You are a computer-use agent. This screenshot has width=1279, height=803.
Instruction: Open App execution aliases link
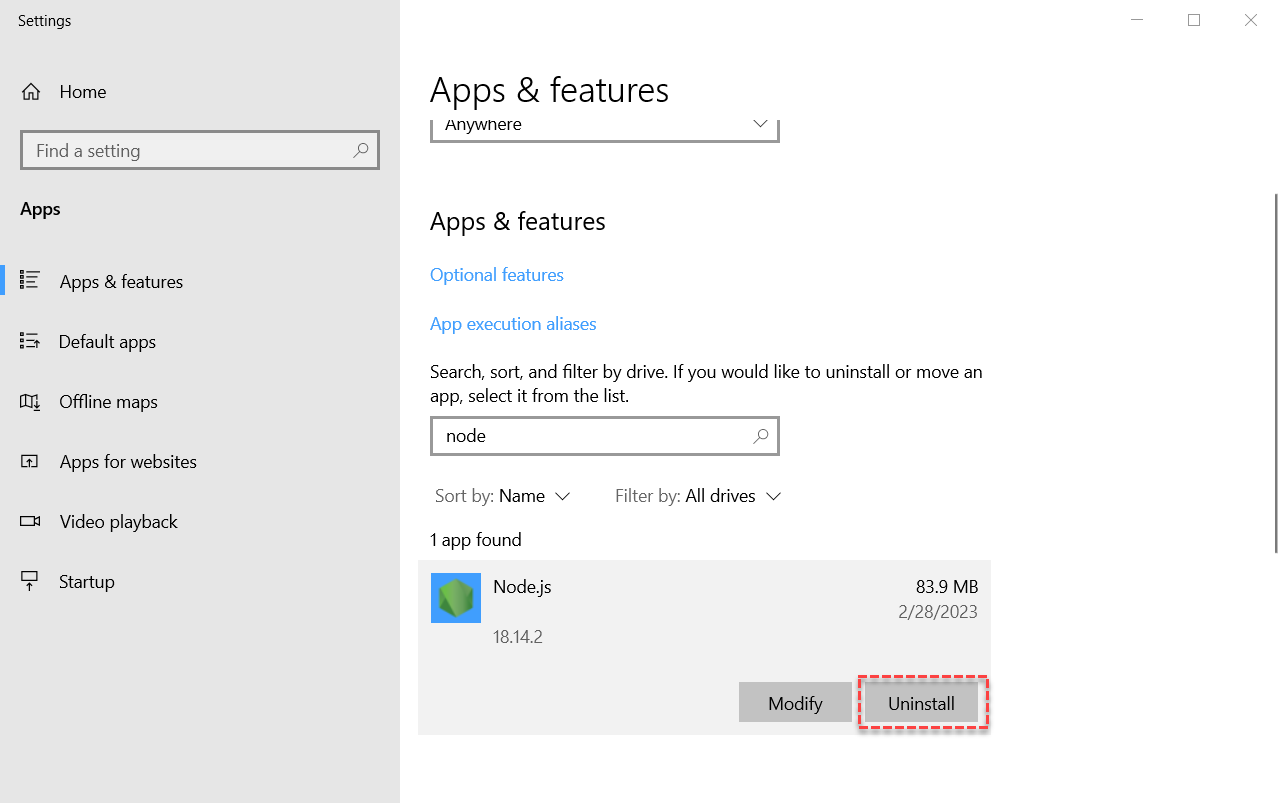tap(513, 324)
